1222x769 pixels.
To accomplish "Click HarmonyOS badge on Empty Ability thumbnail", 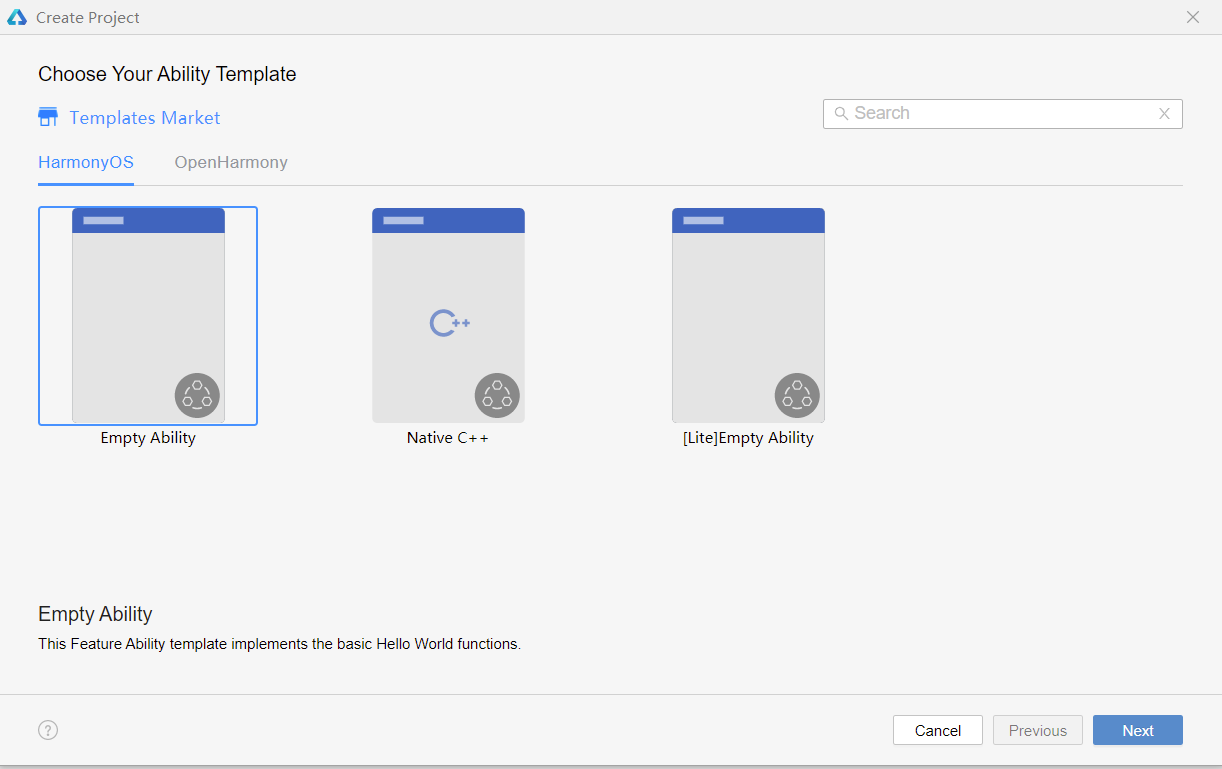I will coord(197,396).
